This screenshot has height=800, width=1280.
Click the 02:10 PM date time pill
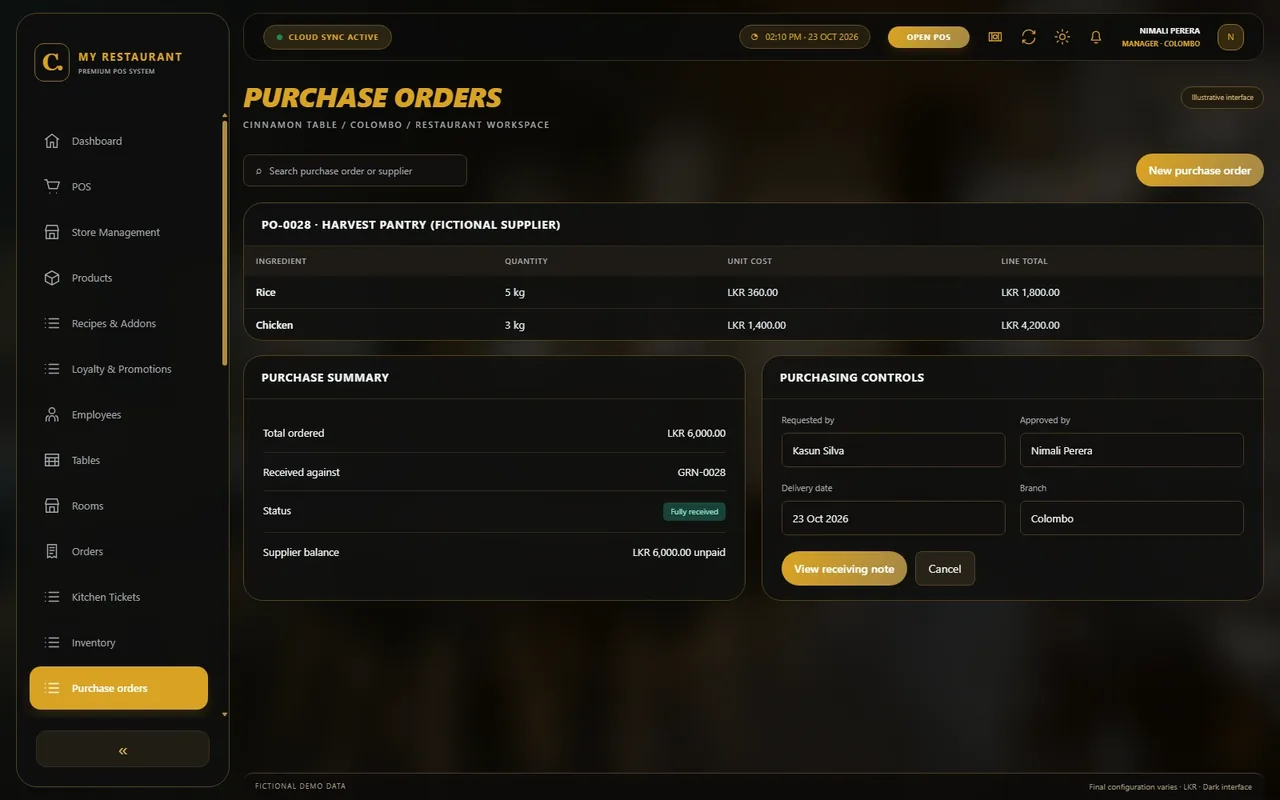click(x=804, y=37)
